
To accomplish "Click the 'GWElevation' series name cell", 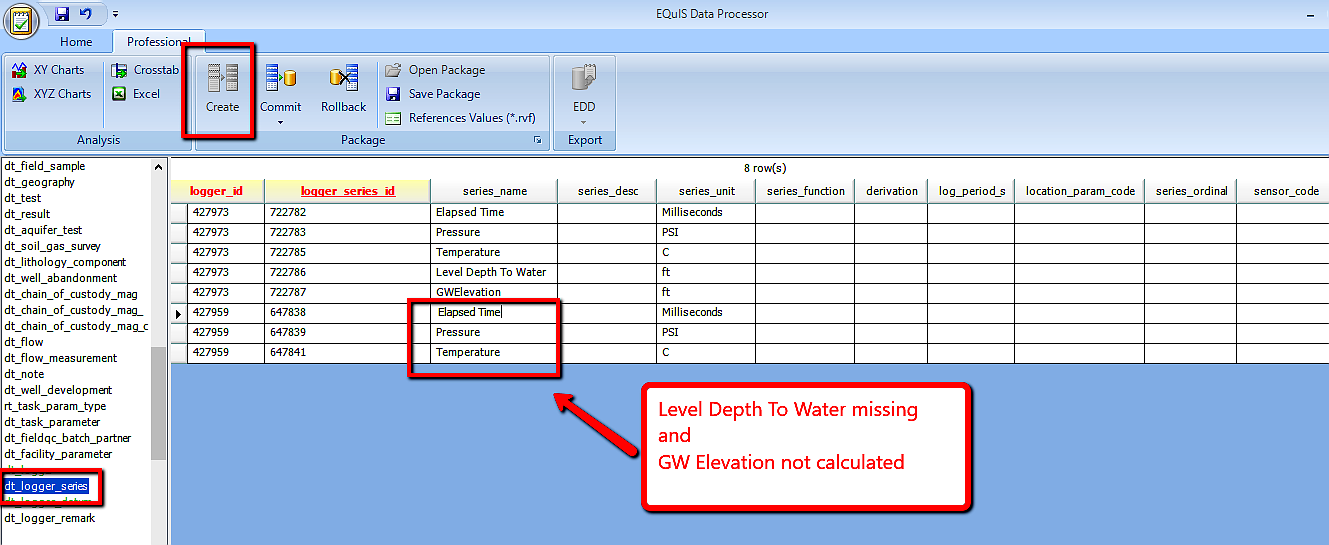I will pyautogui.click(x=494, y=292).
